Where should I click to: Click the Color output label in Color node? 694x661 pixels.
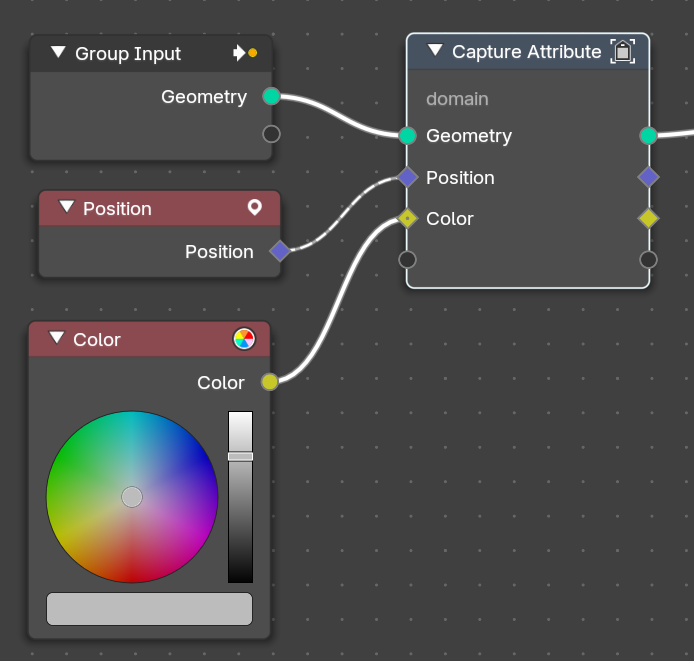(221, 383)
